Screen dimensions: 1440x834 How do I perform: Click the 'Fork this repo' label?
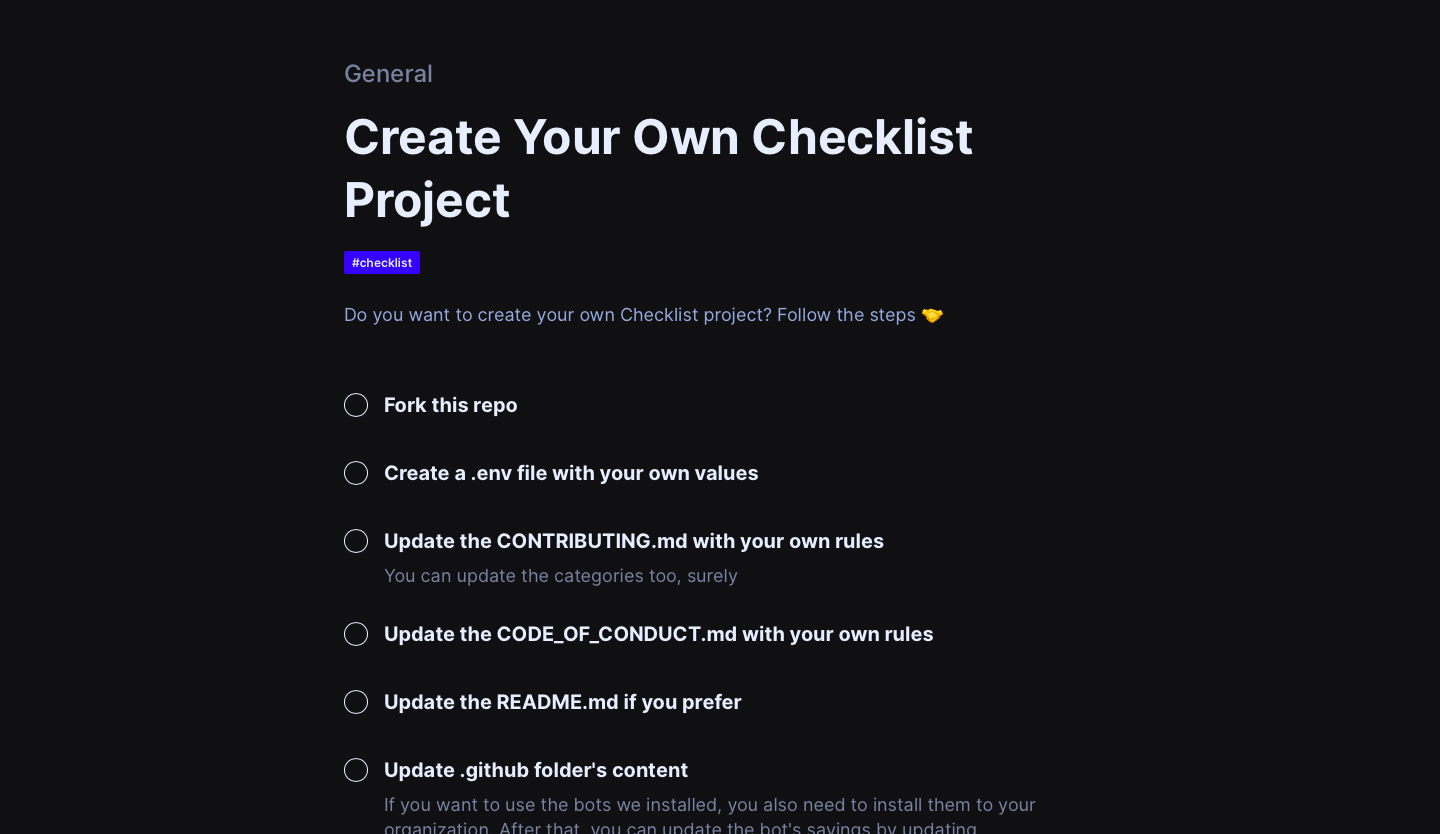point(450,405)
